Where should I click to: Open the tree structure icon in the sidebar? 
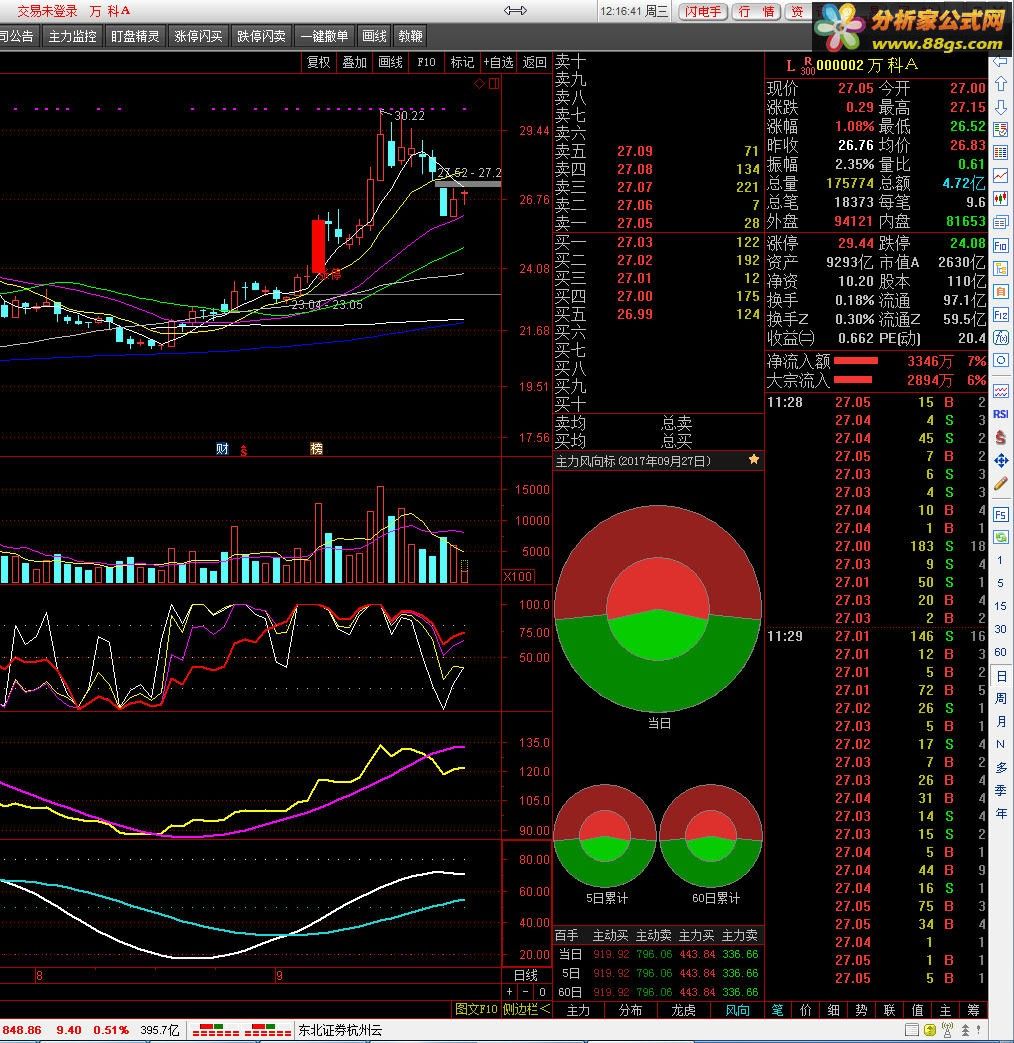1001,269
